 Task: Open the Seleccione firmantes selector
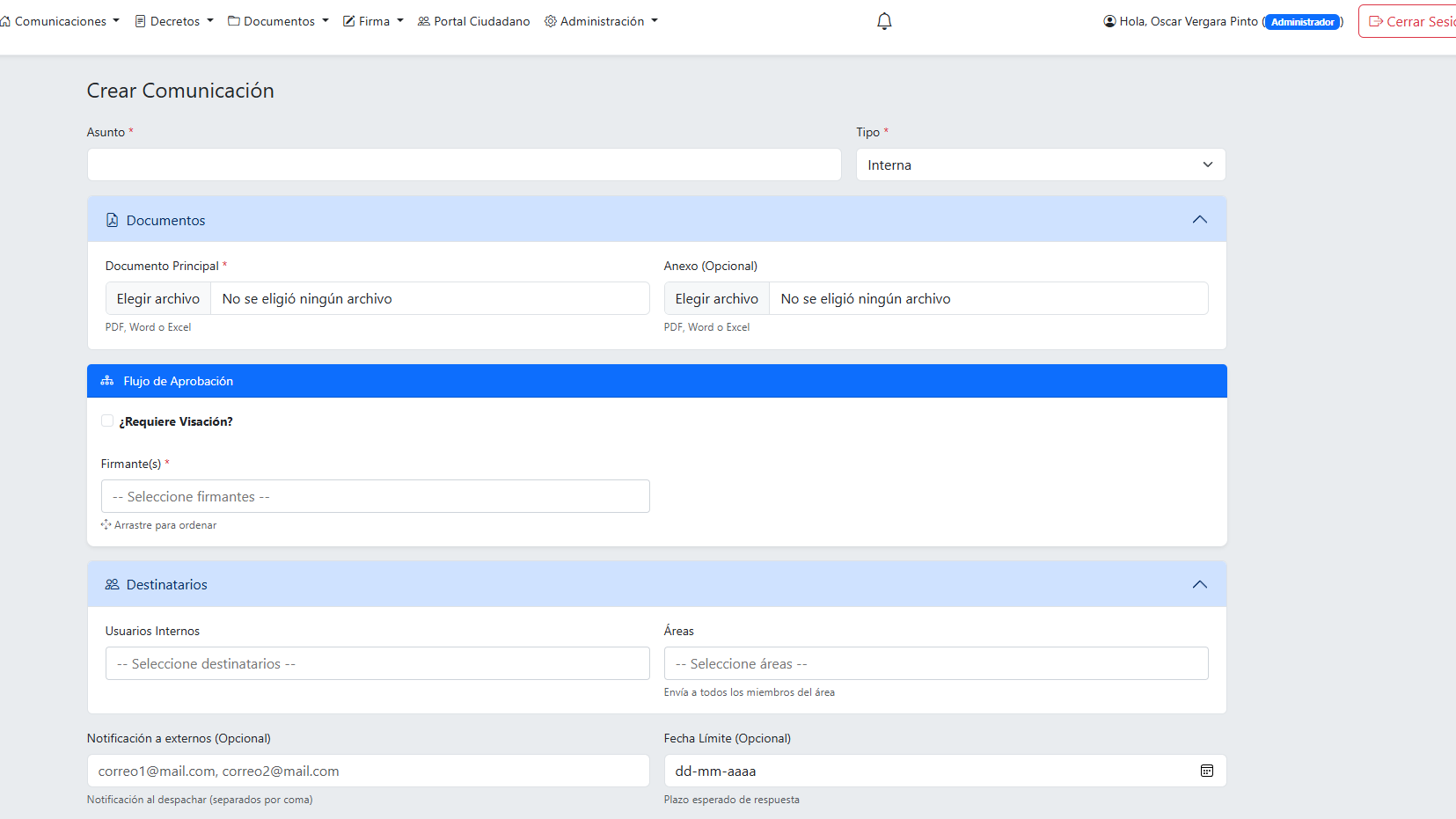point(375,496)
